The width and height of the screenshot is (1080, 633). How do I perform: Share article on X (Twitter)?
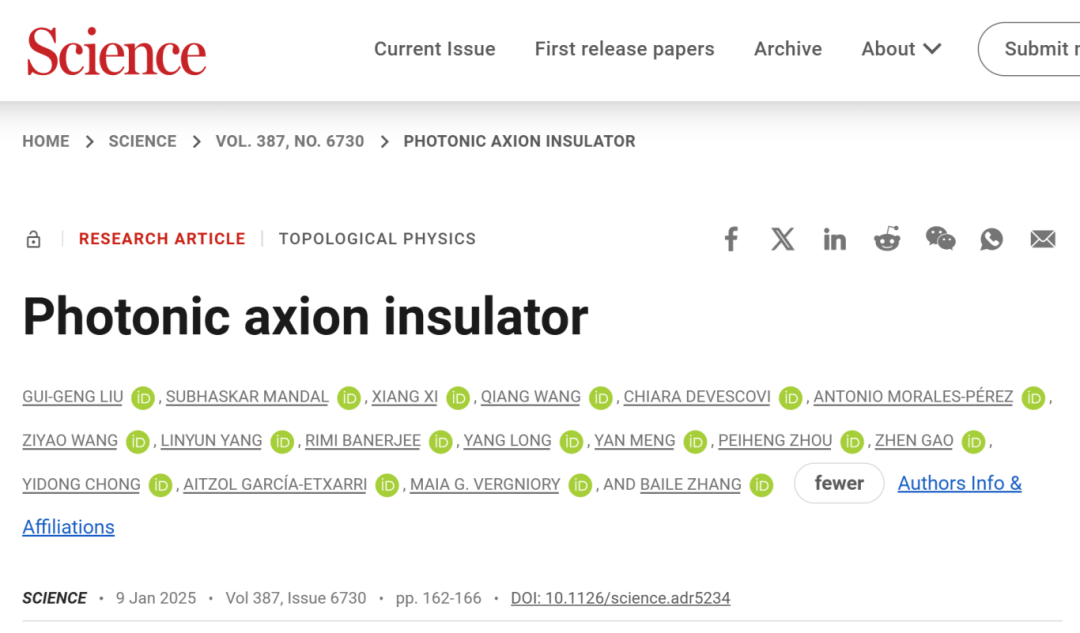[x=782, y=239]
